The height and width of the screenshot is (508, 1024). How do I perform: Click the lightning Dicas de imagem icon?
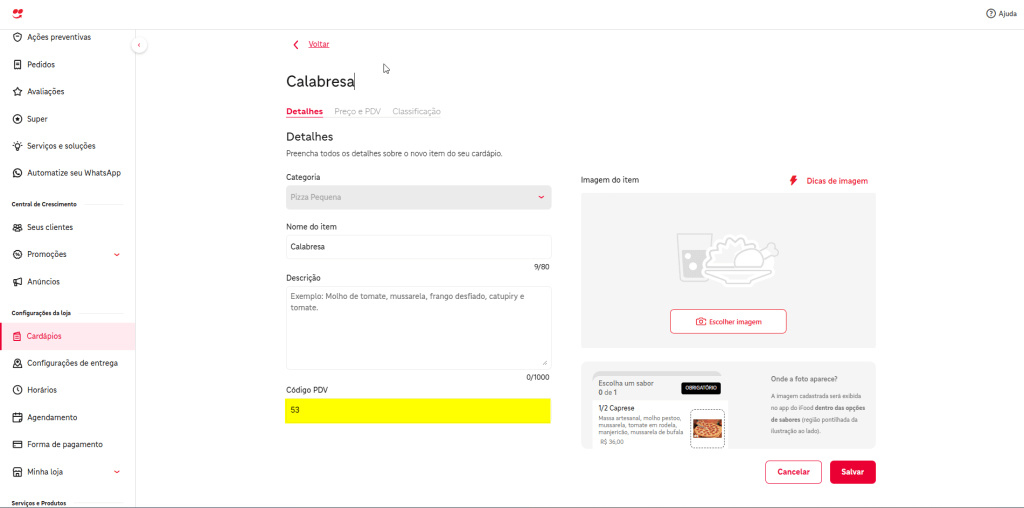[794, 181]
